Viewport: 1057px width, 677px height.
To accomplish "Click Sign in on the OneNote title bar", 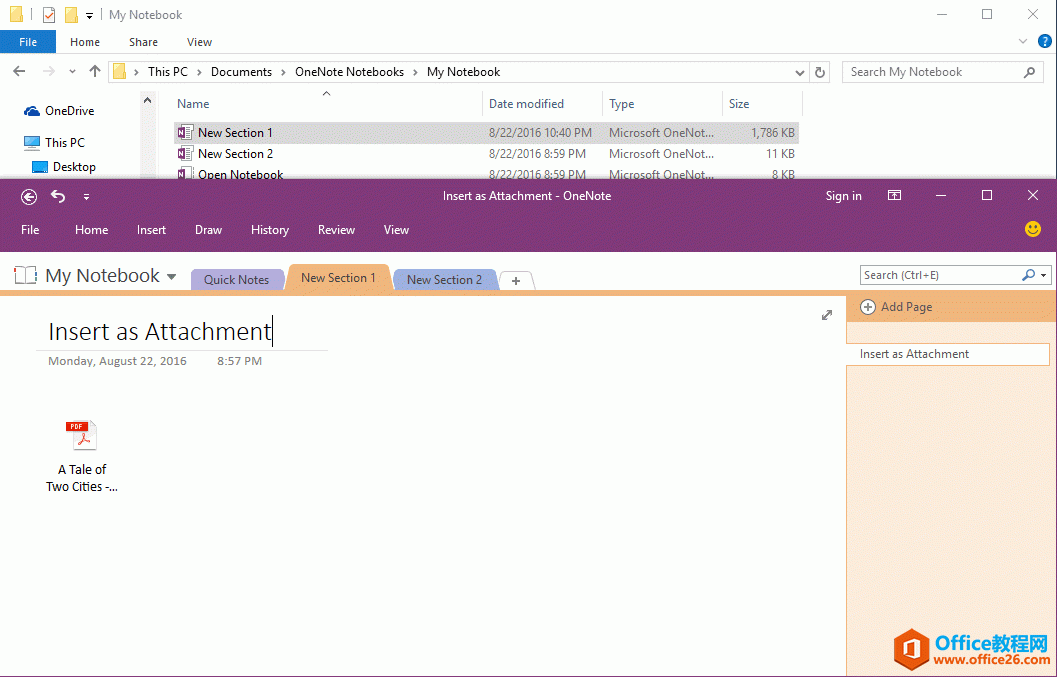I will [x=843, y=196].
